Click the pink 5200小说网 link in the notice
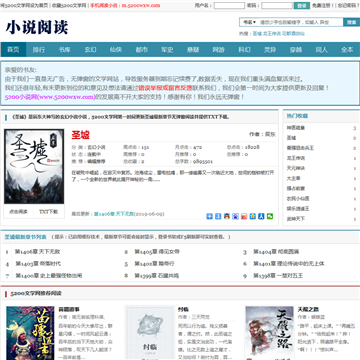This screenshot has width=360, height=360. point(50,97)
